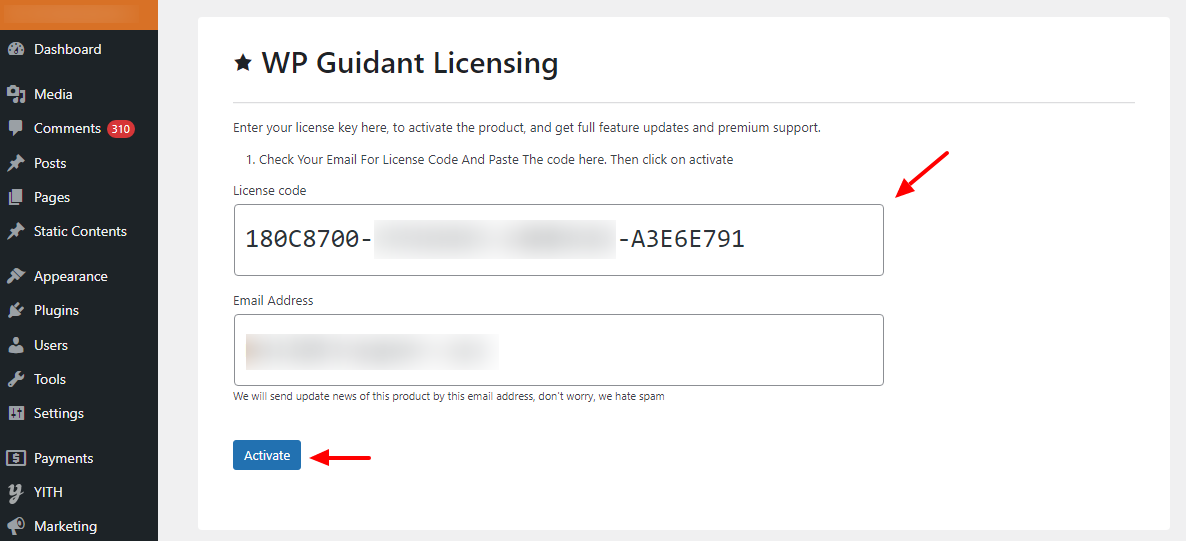Click the YITH logo icon
The height and width of the screenshot is (541, 1186).
pos(16,492)
